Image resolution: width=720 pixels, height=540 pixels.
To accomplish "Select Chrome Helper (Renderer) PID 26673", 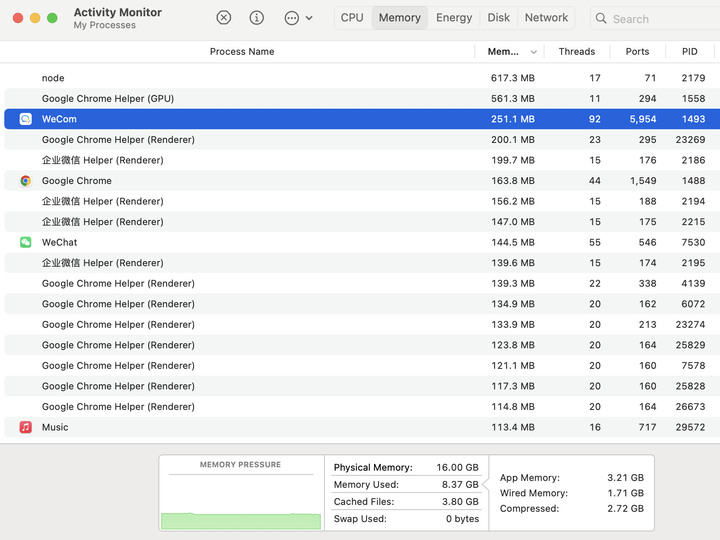I will pyautogui.click(x=362, y=407).
